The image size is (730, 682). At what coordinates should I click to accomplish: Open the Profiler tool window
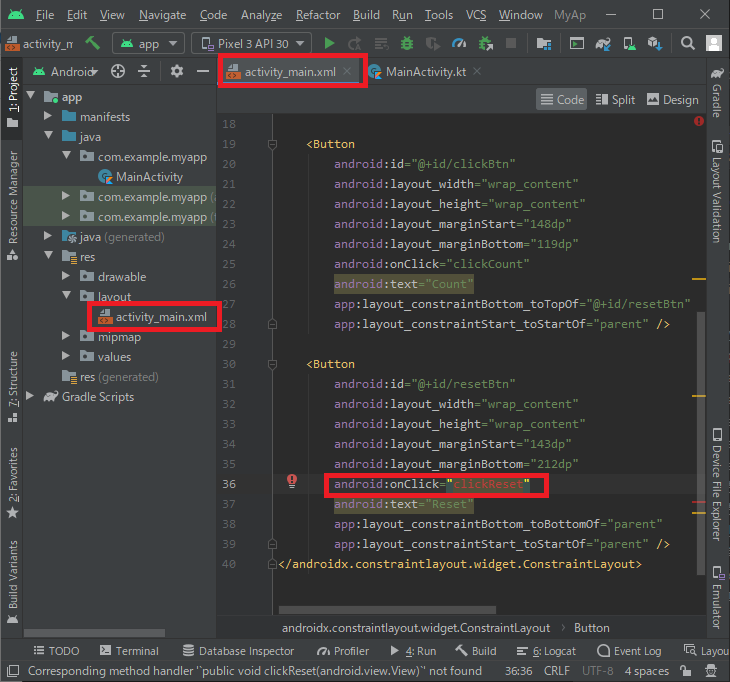click(x=343, y=651)
